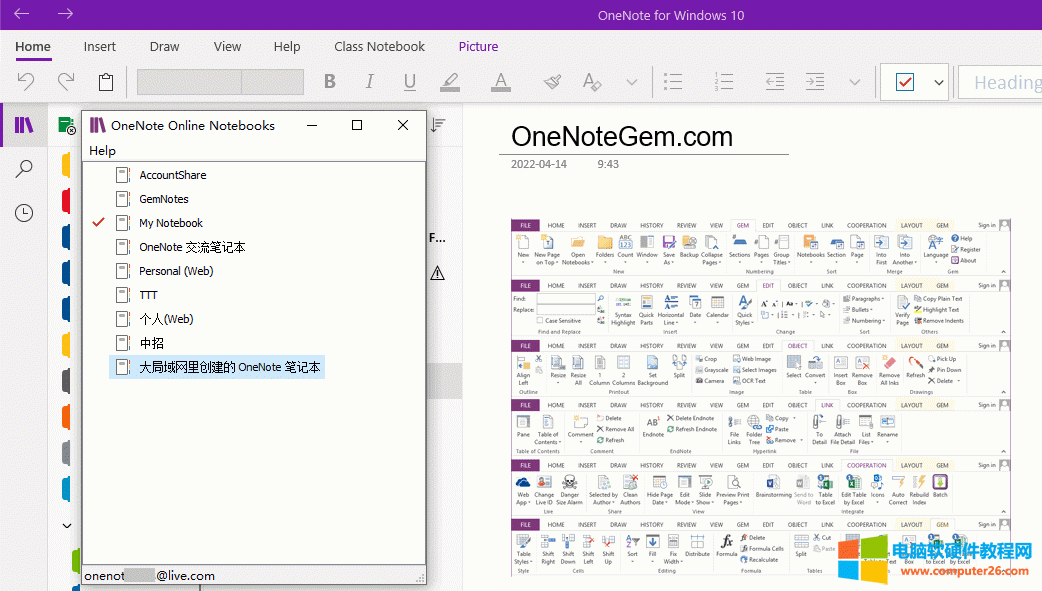Apply a bulleted list
This screenshot has width=1042, height=591.
point(673,82)
